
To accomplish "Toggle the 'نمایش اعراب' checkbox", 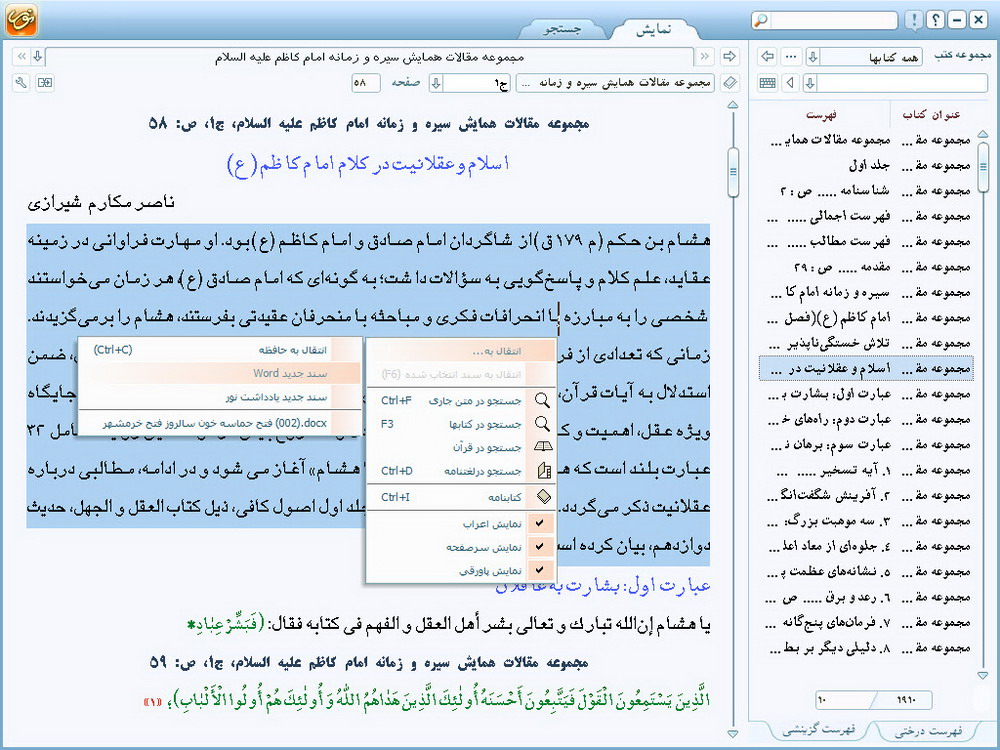I will (x=540, y=524).
